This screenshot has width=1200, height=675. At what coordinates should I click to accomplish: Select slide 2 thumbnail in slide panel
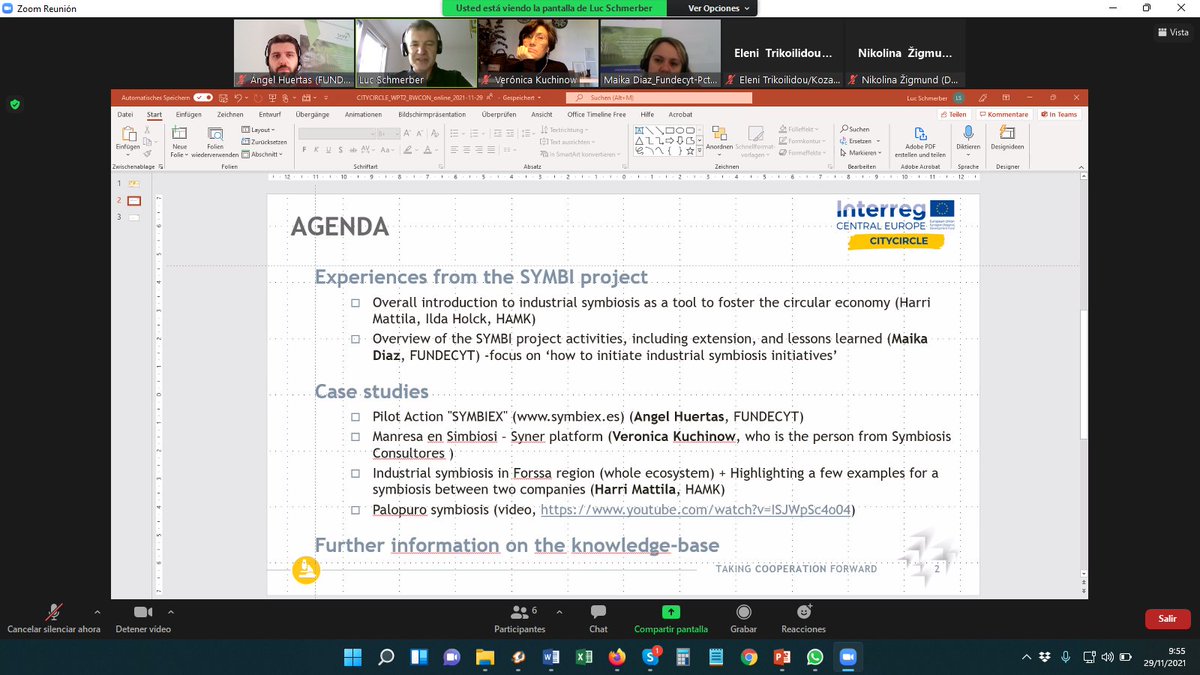pos(135,201)
